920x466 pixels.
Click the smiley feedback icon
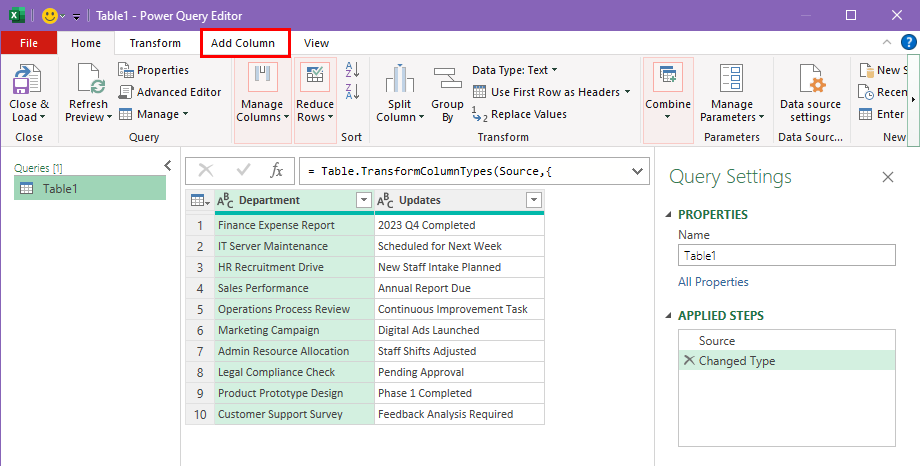tap(50, 16)
